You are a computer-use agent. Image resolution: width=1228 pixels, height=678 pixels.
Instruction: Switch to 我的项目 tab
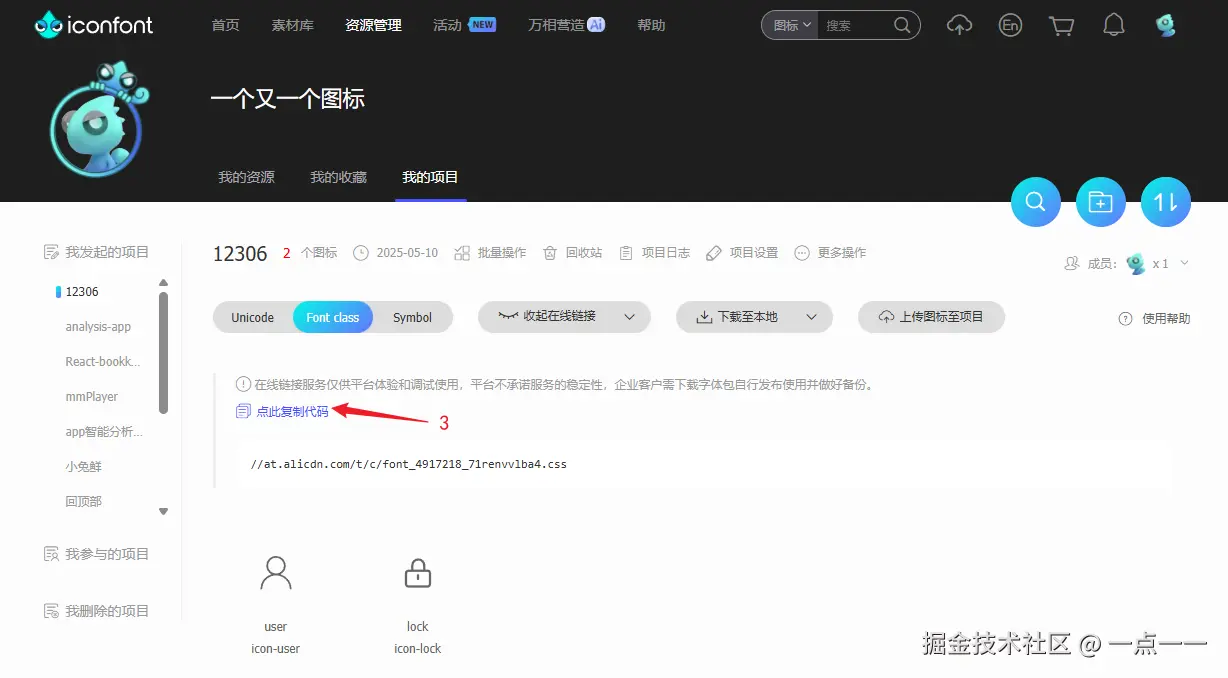[x=430, y=177]
